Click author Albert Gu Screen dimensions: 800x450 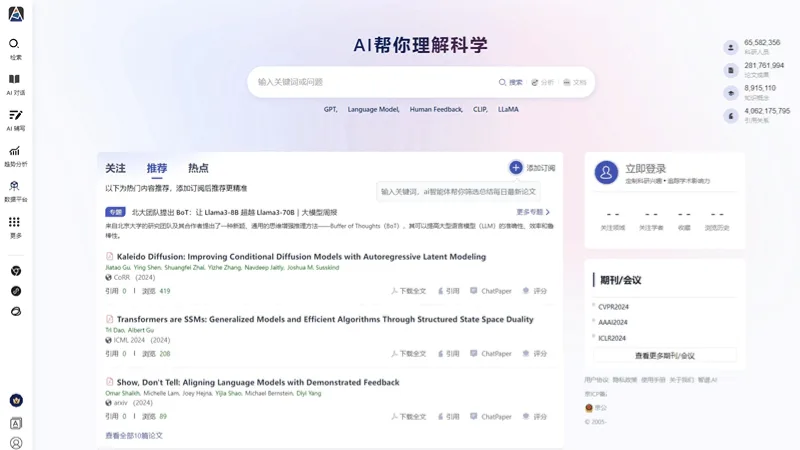click(x=141, y=330)
